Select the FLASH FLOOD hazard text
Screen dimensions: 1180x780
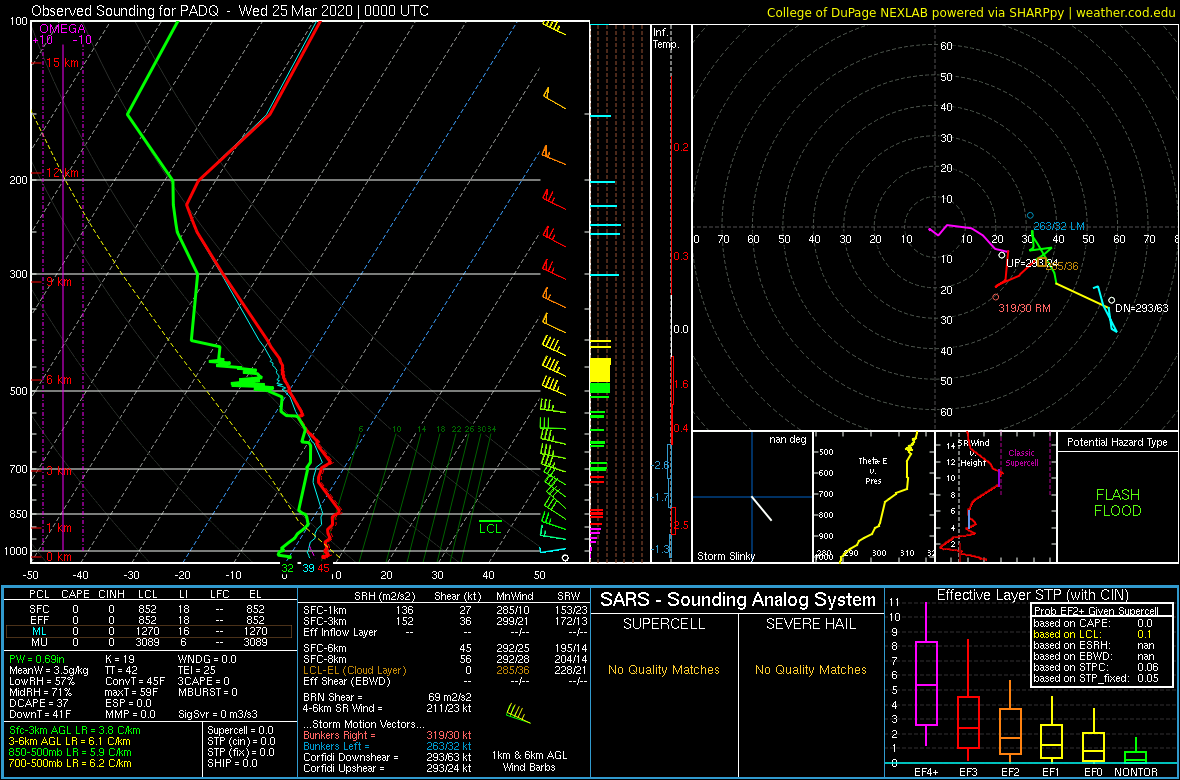1118,503
